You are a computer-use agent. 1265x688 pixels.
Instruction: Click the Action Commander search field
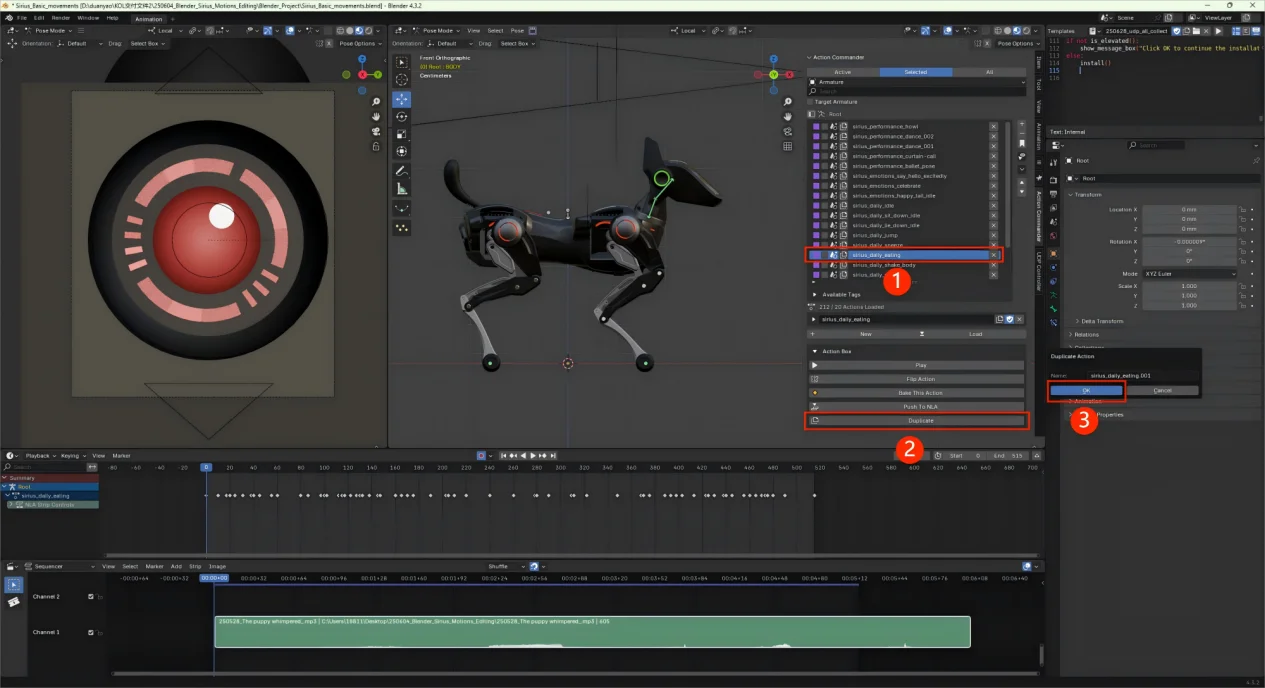(x=916, y=92)
